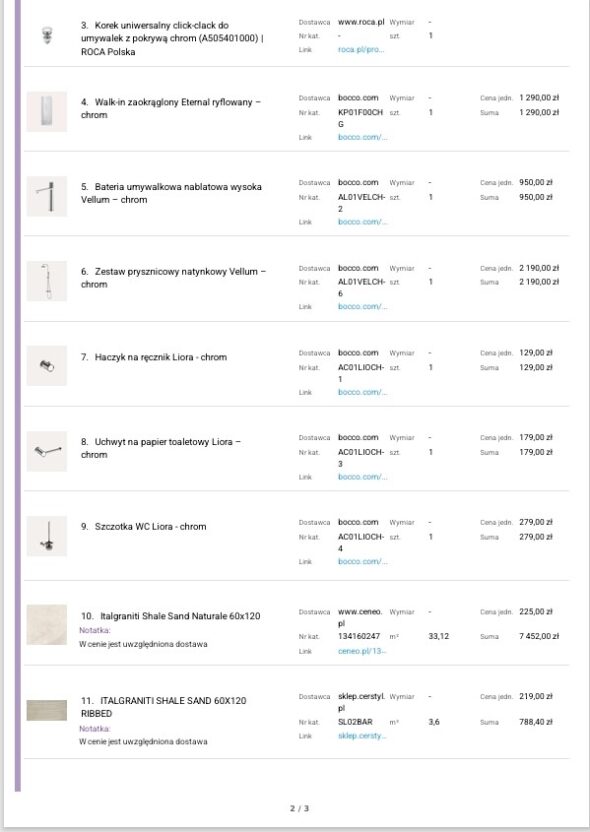The height and width of the screenshot is (832, 590).
Task: Click the Liora towel hook thumbnail
Action: [47, 366]
